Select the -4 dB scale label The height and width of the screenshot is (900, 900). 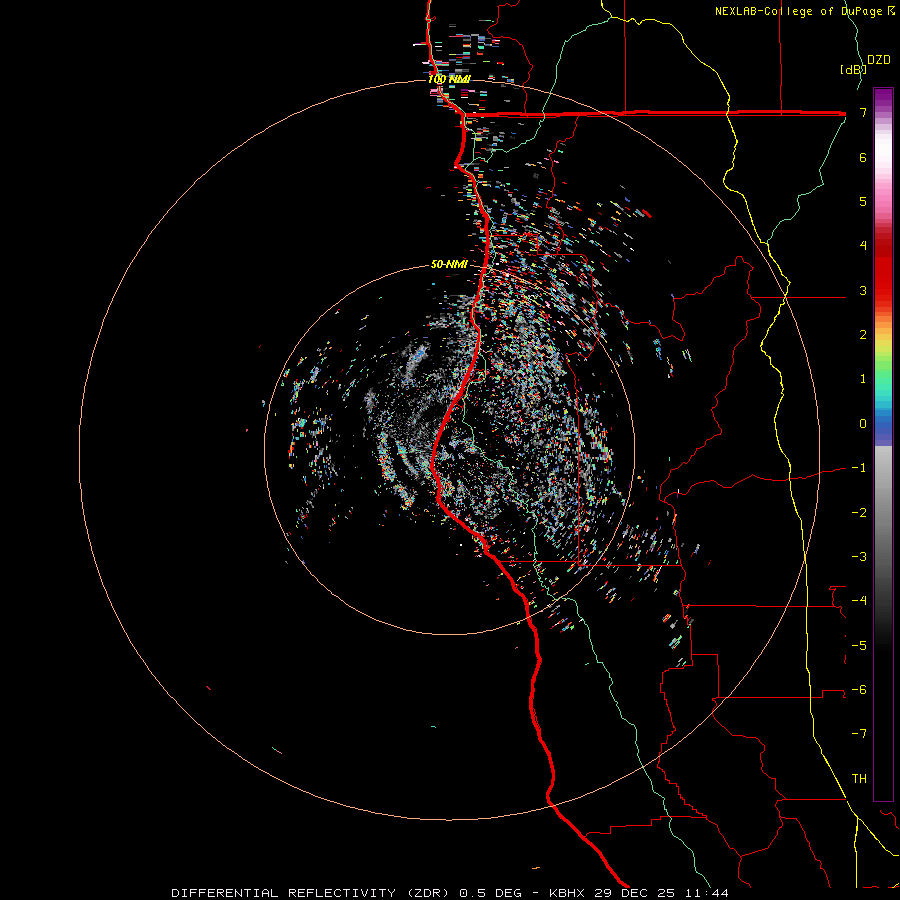[859, 601]
